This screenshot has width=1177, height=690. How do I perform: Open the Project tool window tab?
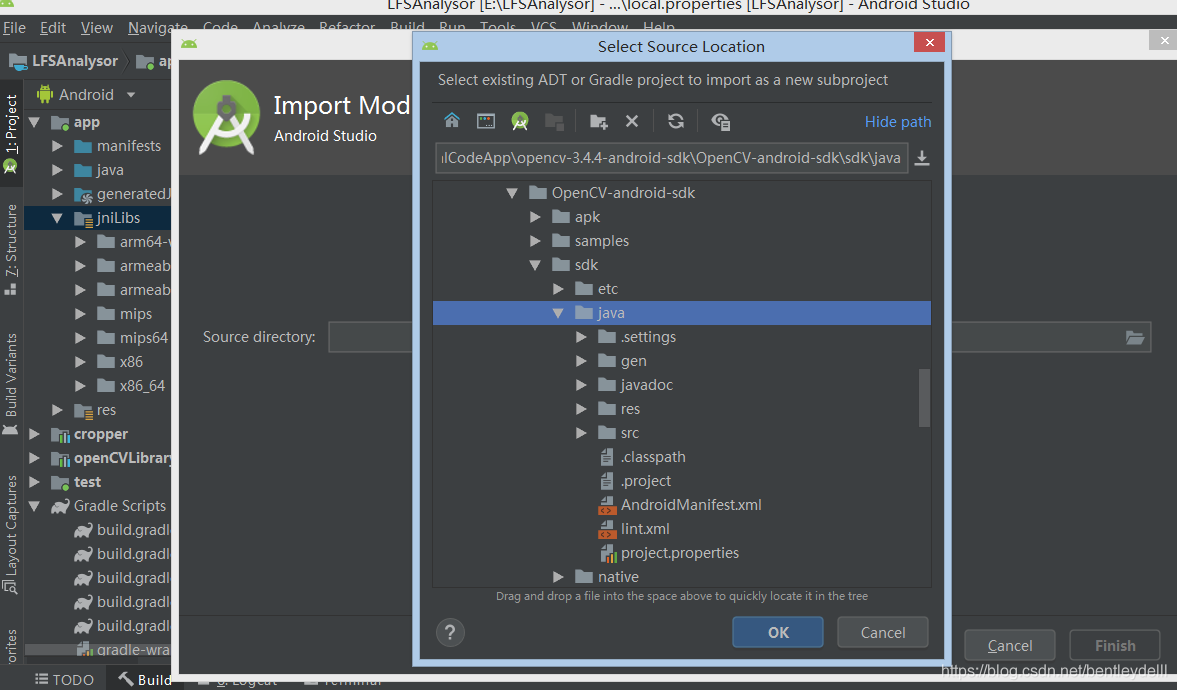11,133
